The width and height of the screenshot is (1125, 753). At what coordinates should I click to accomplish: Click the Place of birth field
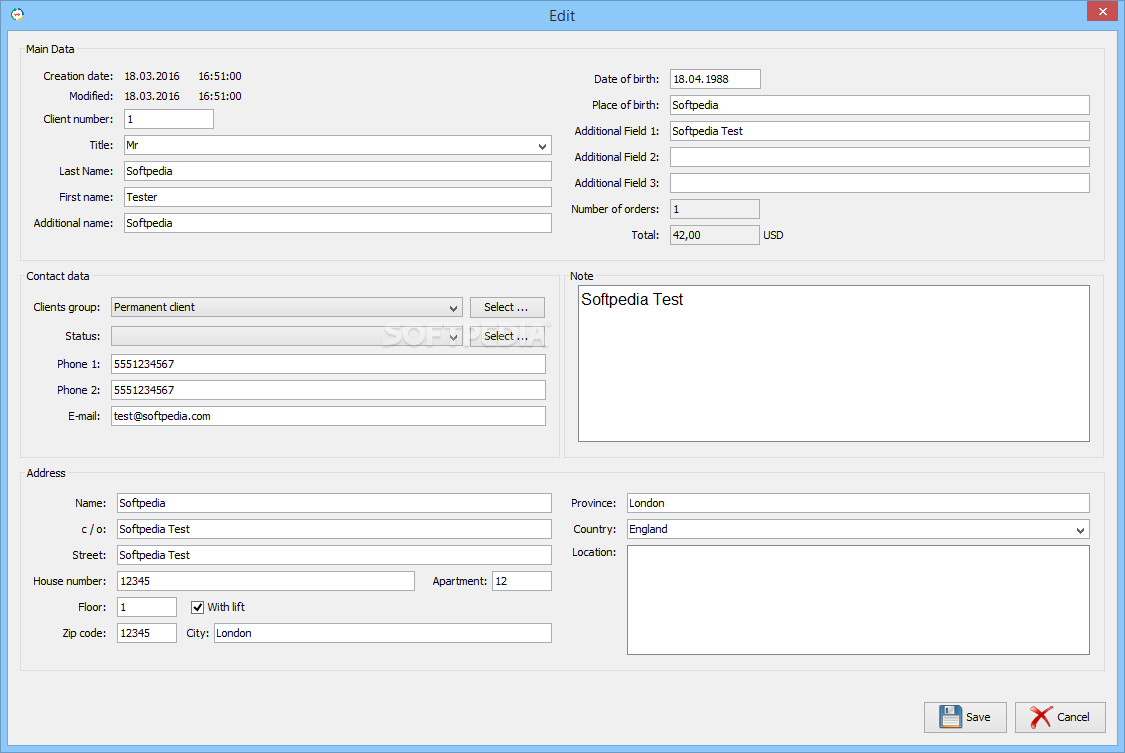[x=880, y=105]
